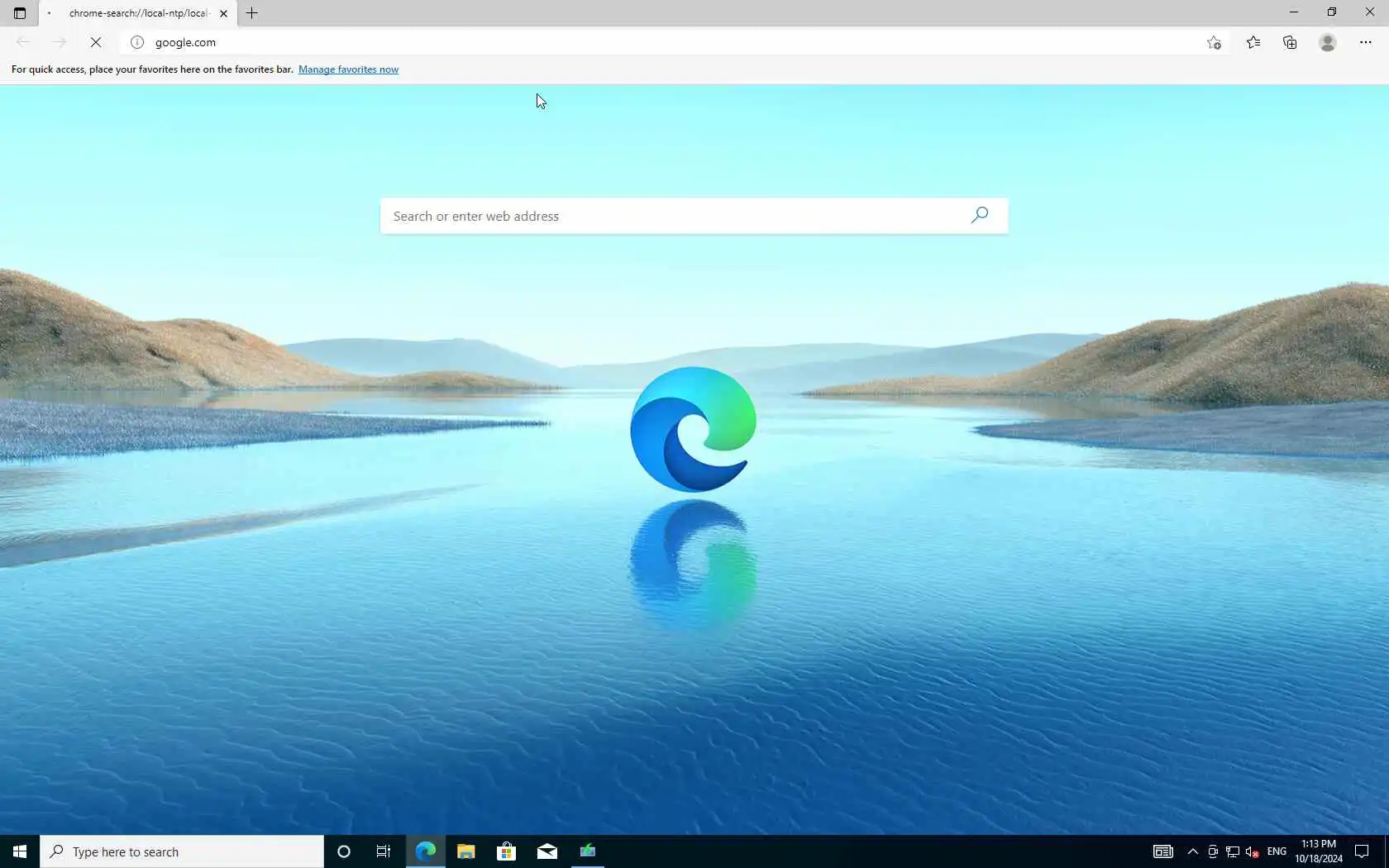The width and height of the screenshot is (1389, 868).
Task: Switch the ENG input language
Action: coord(1277,851)
